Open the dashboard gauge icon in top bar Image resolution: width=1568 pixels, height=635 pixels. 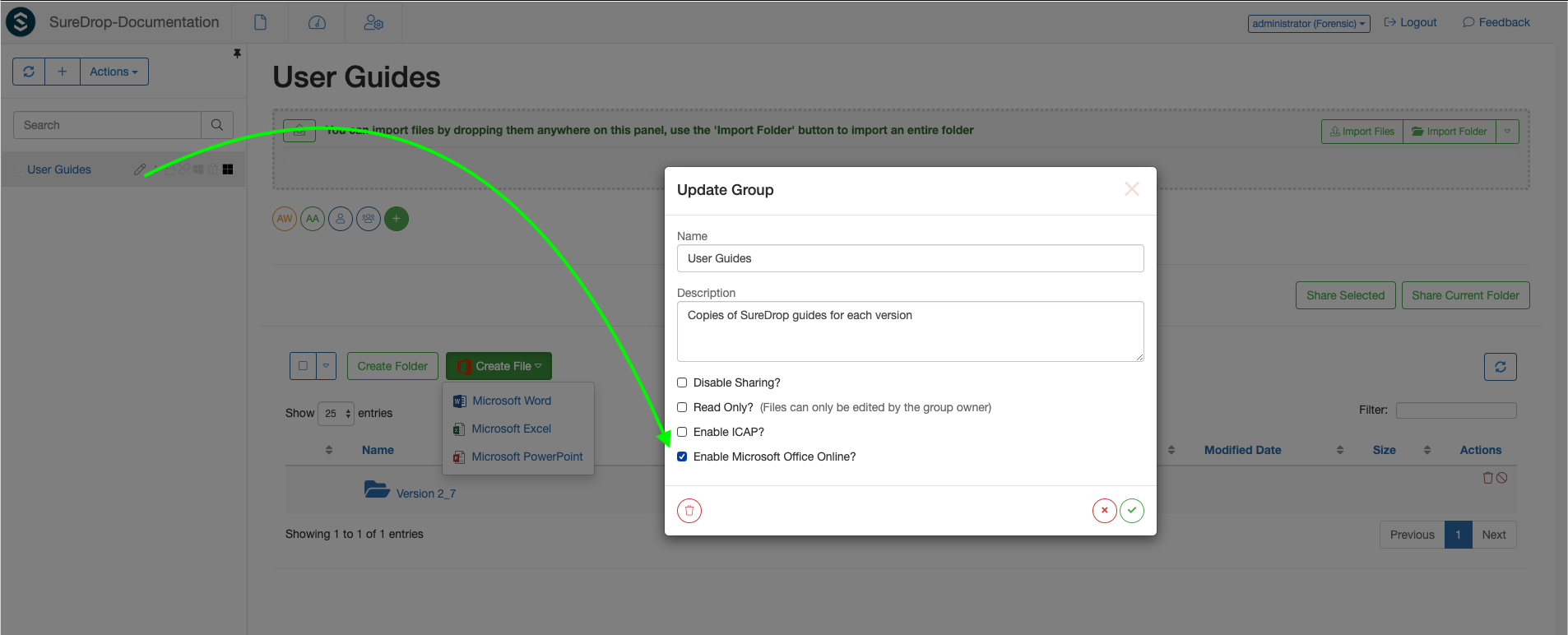(317, 22)
